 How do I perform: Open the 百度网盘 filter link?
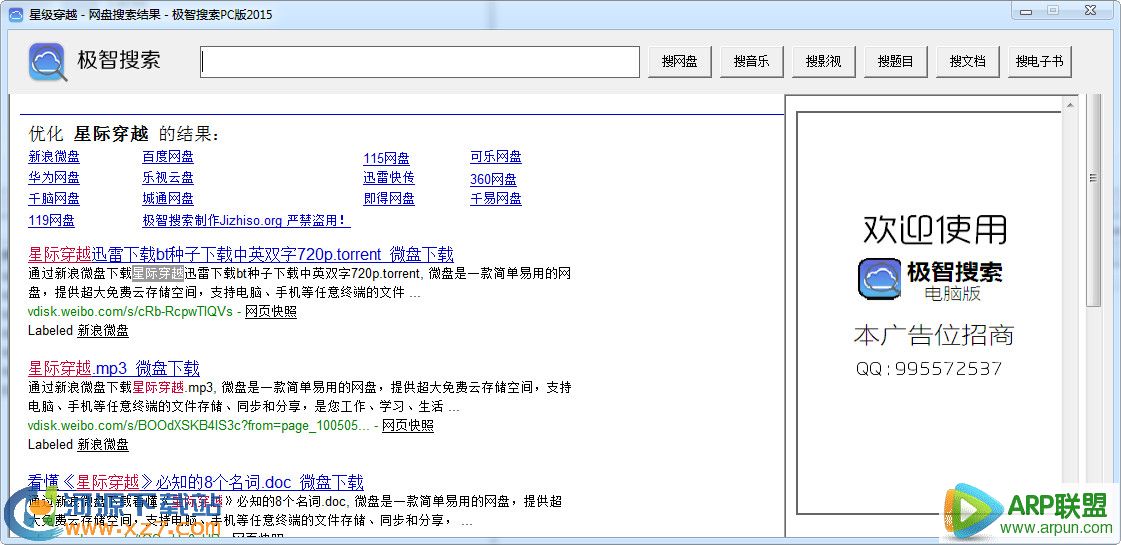168,157
